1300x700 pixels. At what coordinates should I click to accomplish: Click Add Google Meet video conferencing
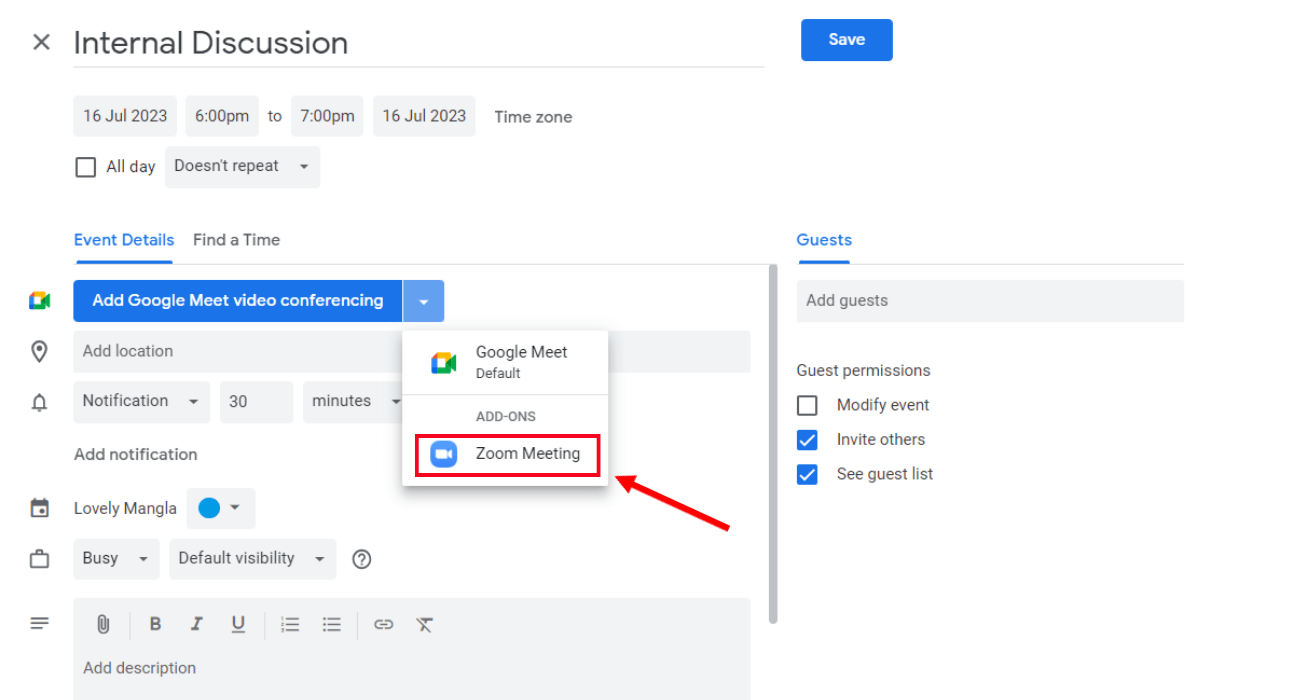pos(238,301)
